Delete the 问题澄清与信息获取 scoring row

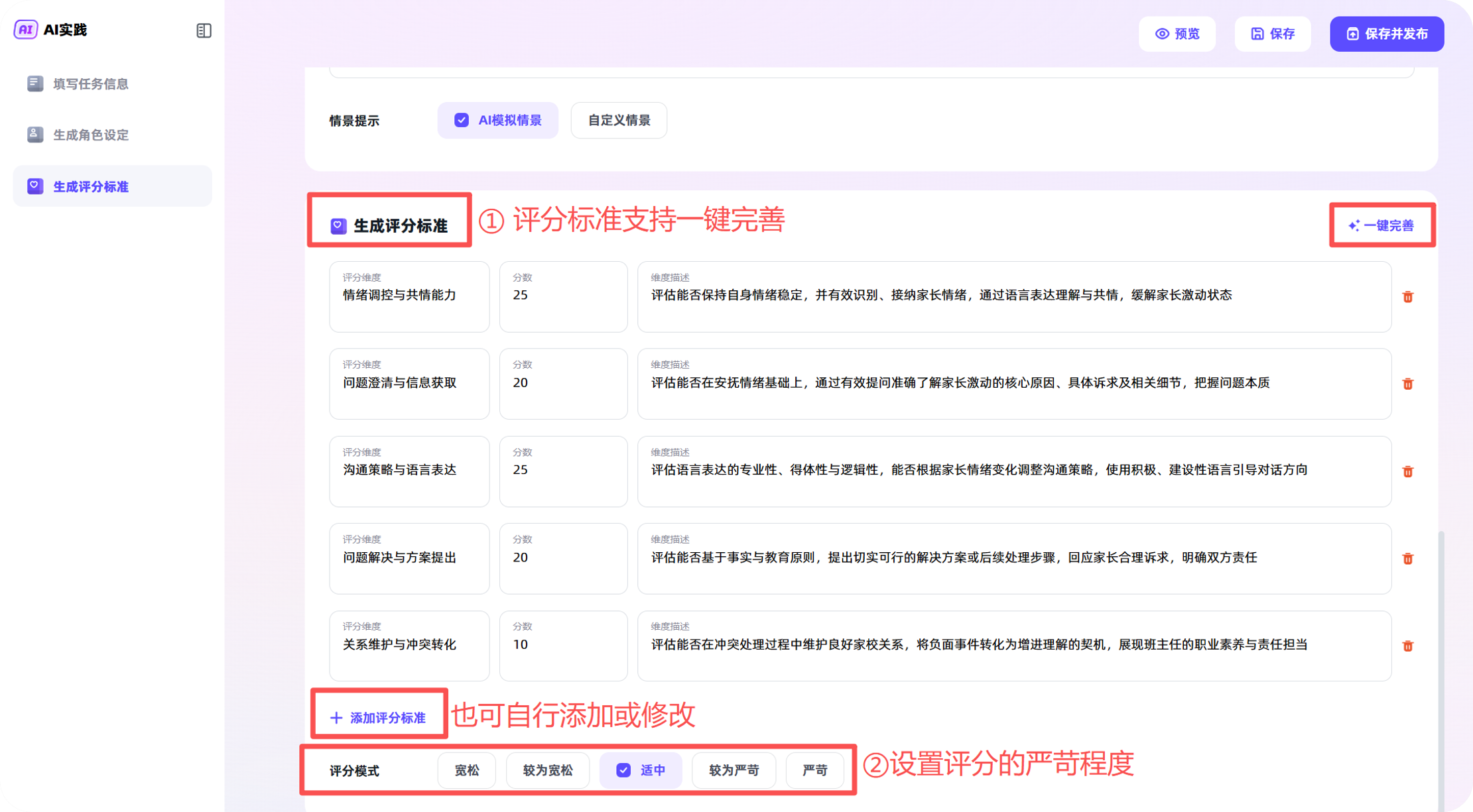[1408, 384]
